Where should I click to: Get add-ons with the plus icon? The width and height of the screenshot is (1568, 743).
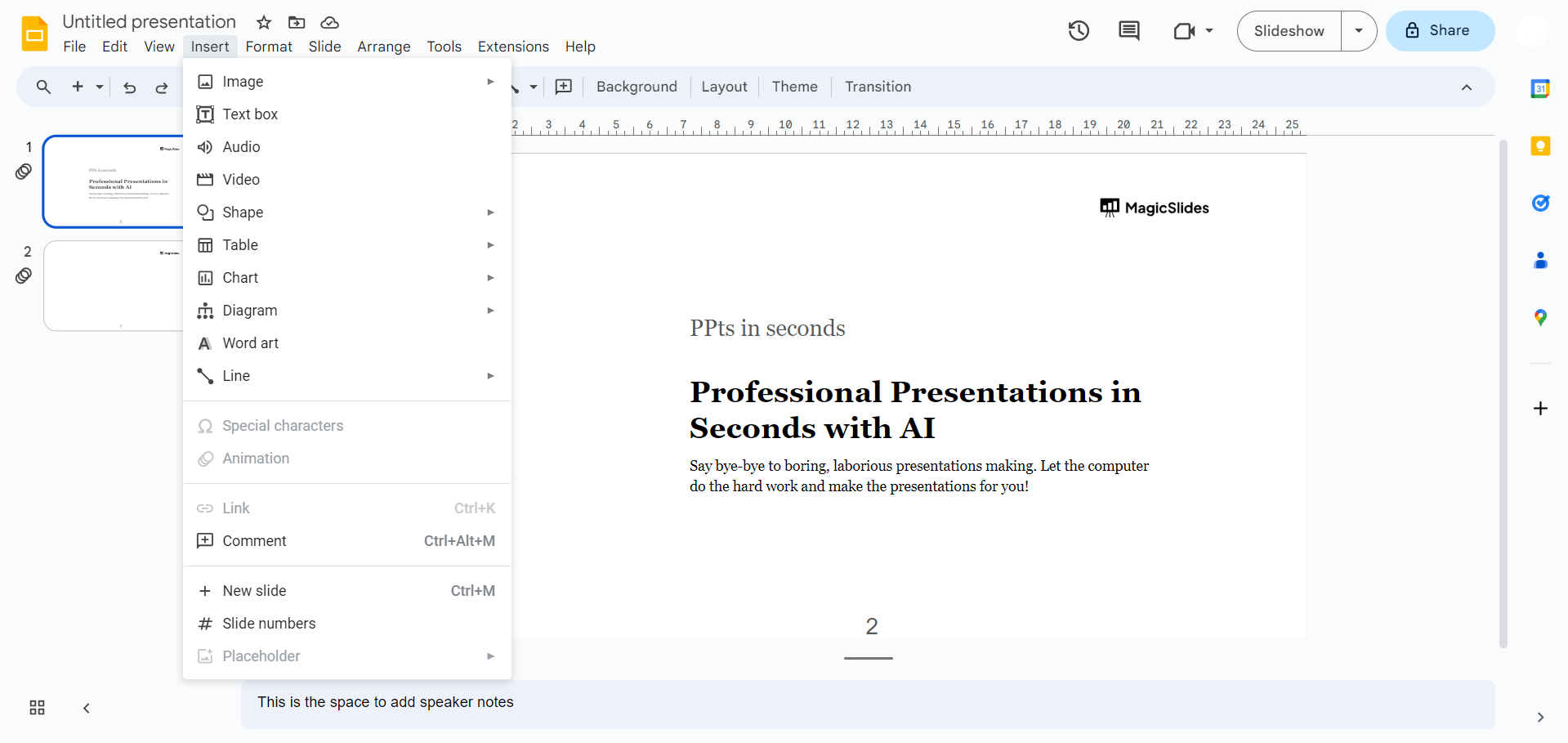click(x=1540, y=408)
